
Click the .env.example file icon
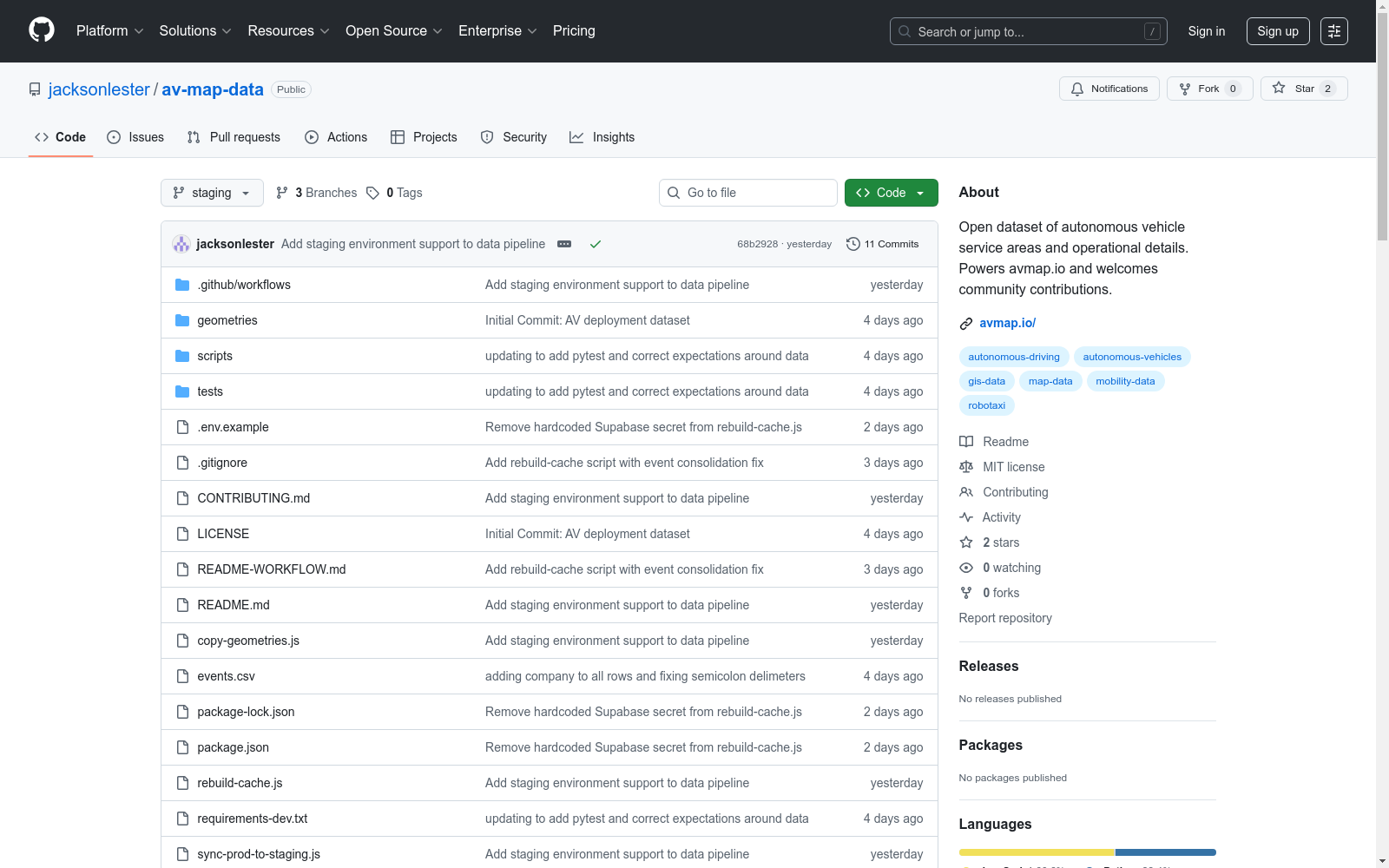[x=182, y=427]
